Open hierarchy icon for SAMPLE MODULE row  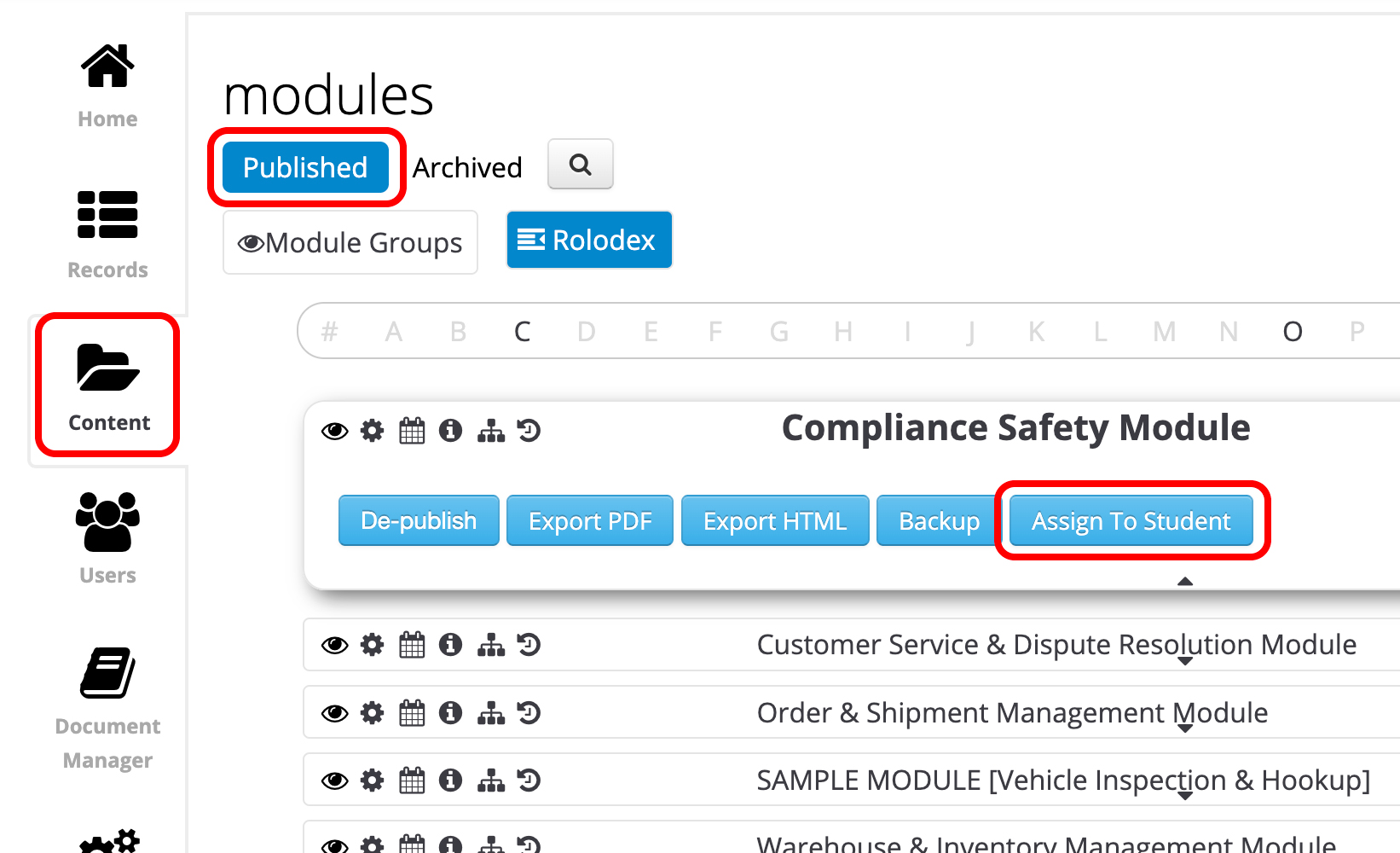coord(491,780)
